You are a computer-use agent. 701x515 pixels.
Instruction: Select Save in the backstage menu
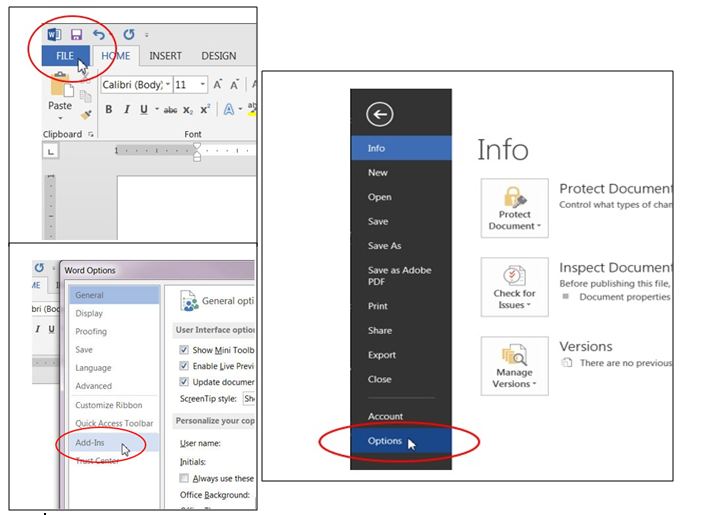(401, 221)
